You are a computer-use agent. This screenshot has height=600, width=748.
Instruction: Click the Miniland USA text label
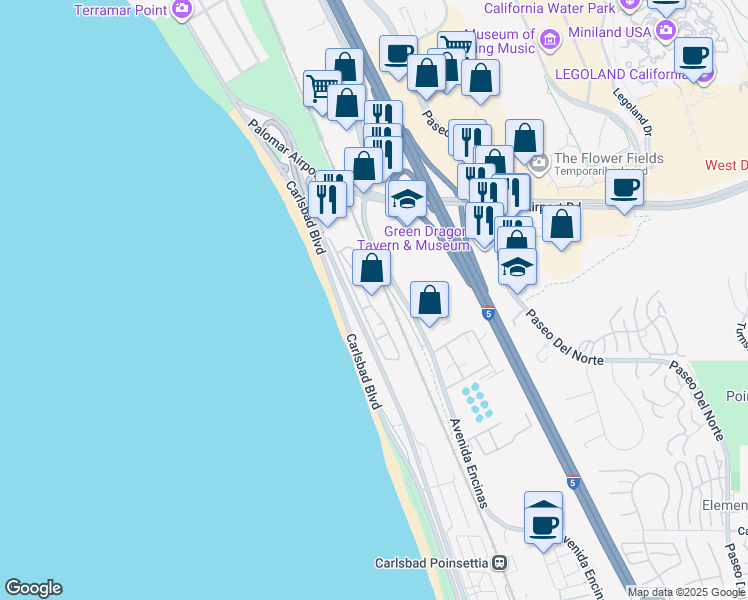coord(610,32)
